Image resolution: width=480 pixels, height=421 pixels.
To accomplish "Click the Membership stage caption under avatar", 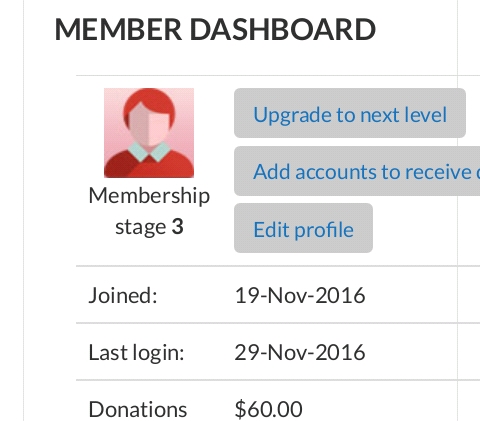I will tap(149, 211).
